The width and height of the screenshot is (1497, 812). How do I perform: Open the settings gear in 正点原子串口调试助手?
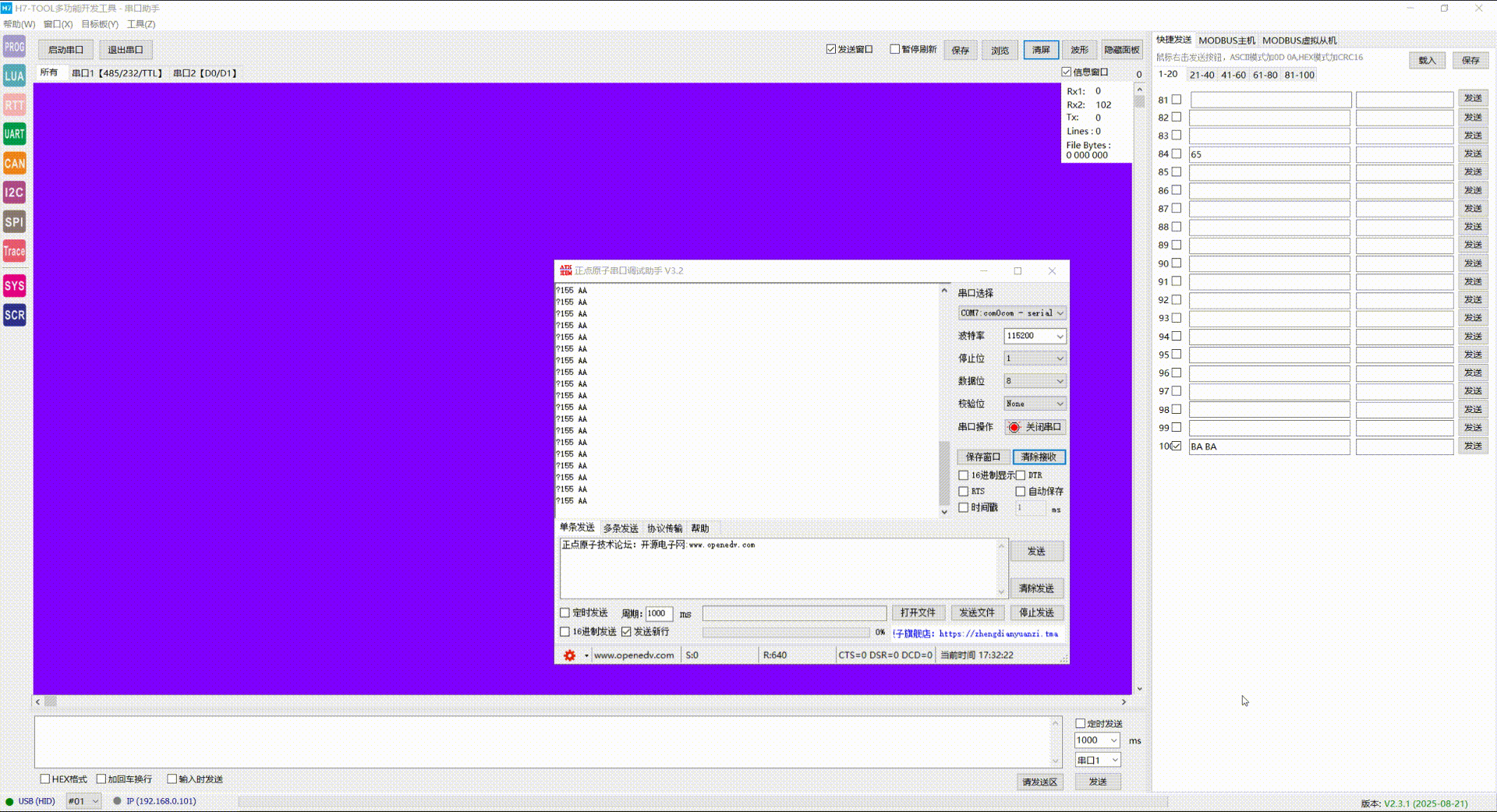[x=568, y=655]
